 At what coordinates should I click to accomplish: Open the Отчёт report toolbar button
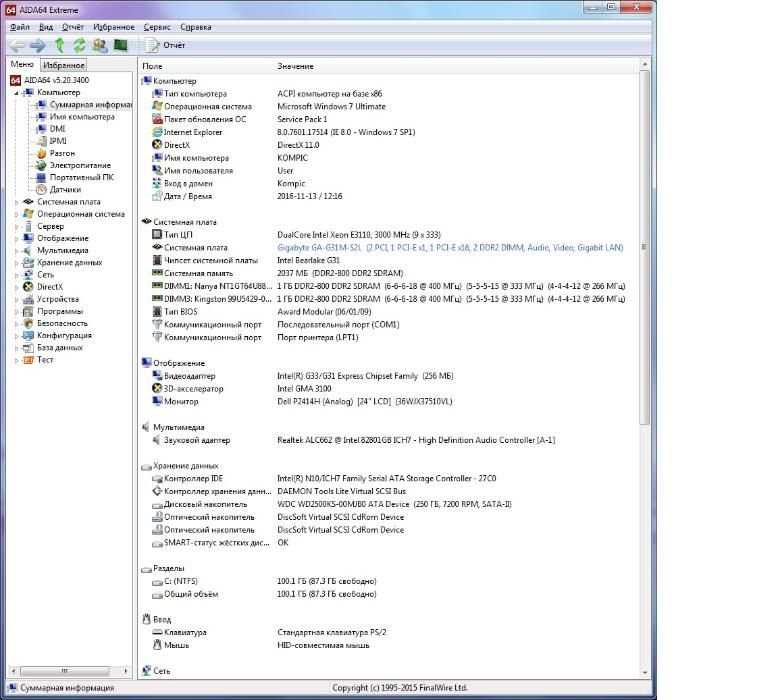click(x=165, y=45)
